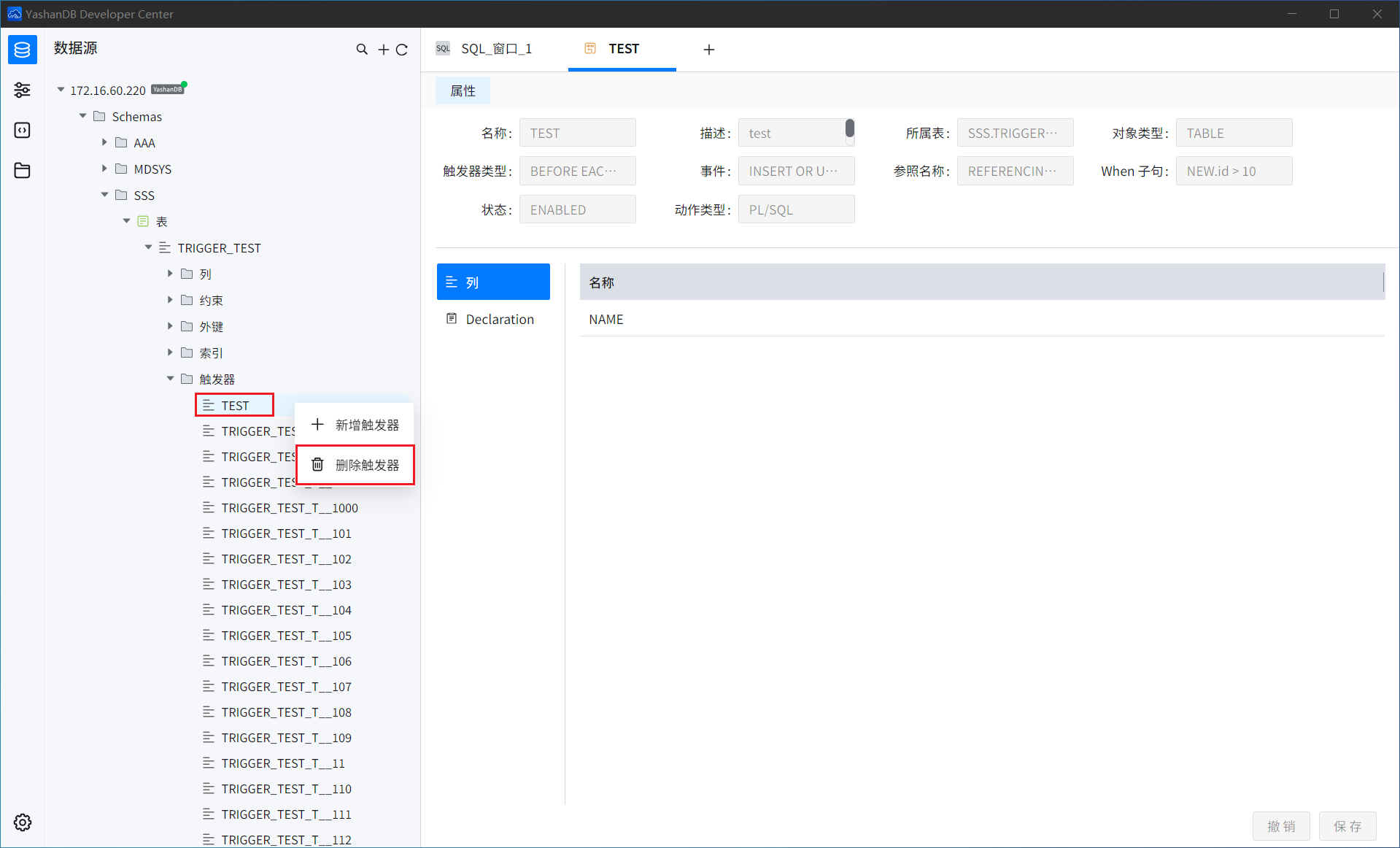
Task: Open the code console icon in sidebar
Action: [22, 130]
